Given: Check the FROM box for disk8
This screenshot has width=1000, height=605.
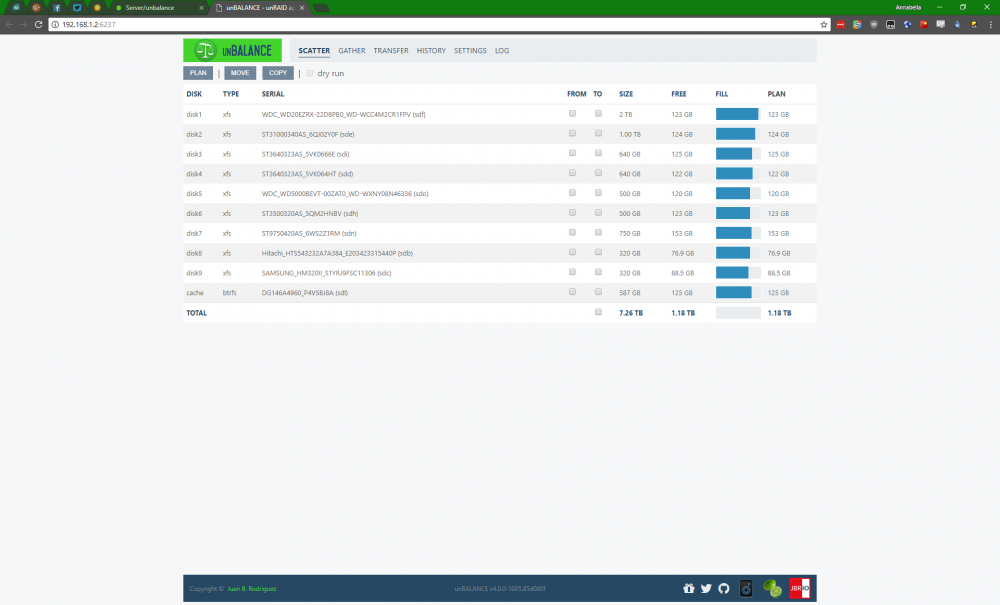Looking at the screenshot, I should tap(572, 252).
